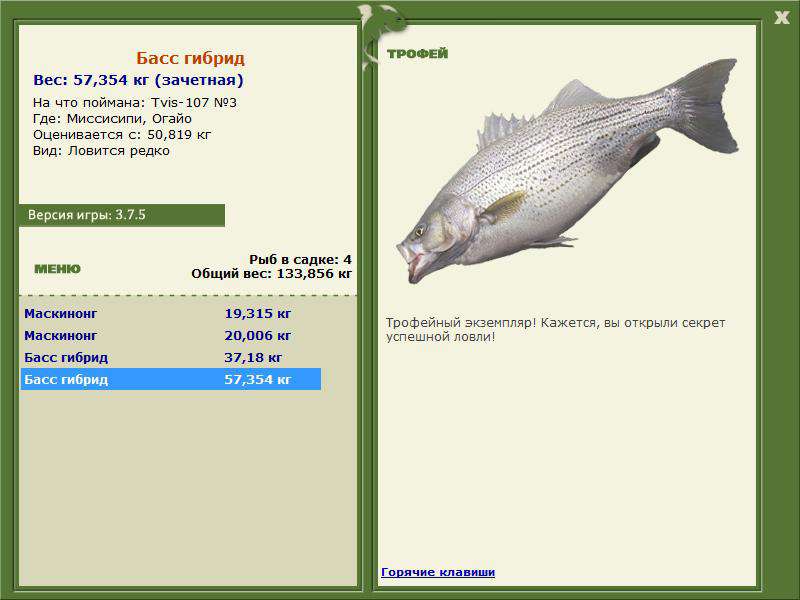Select the Маскинонг 20,006 кг row
Viewport: 800px width, 600px height.
pos(170,335)
